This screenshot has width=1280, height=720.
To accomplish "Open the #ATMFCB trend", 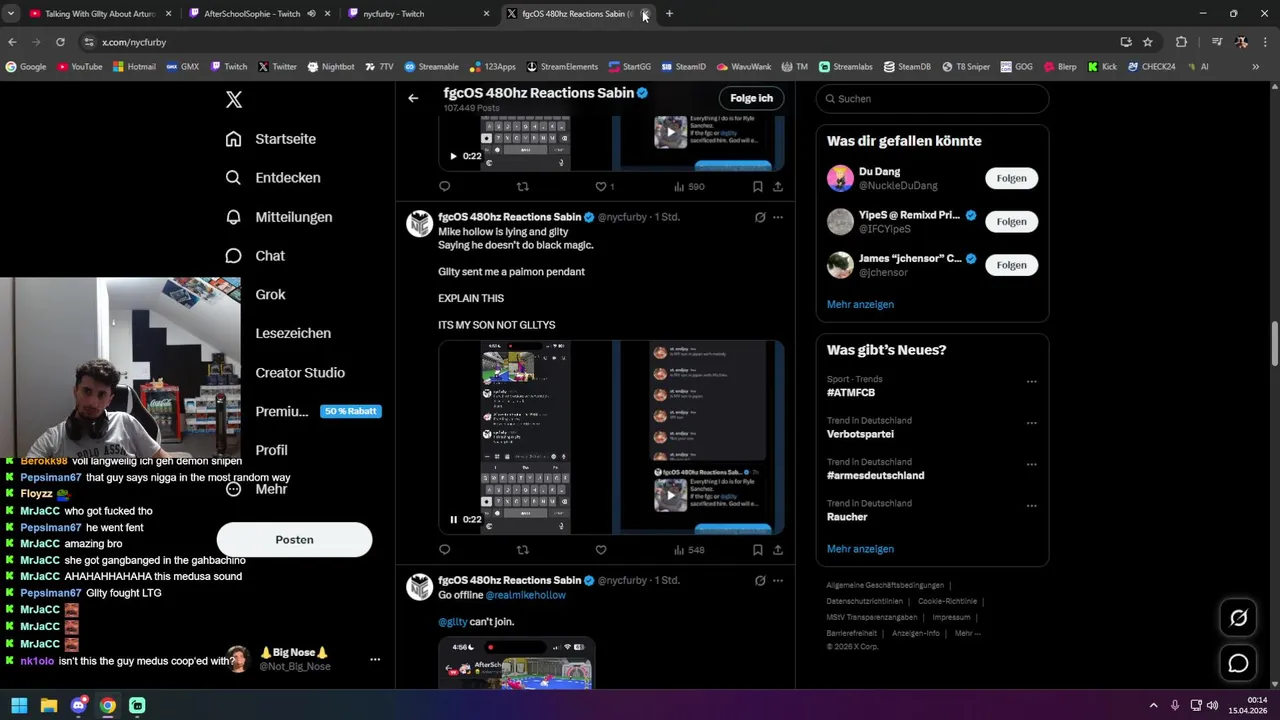I will [851, 393].
